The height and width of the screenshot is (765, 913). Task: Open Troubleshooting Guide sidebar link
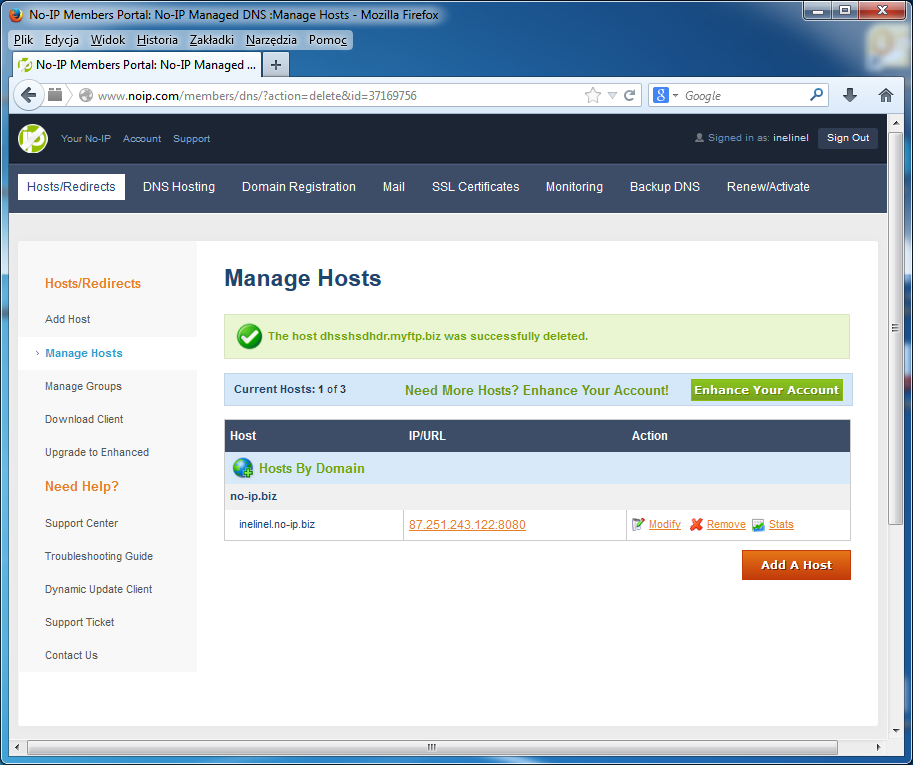click(x=99, y=556)
